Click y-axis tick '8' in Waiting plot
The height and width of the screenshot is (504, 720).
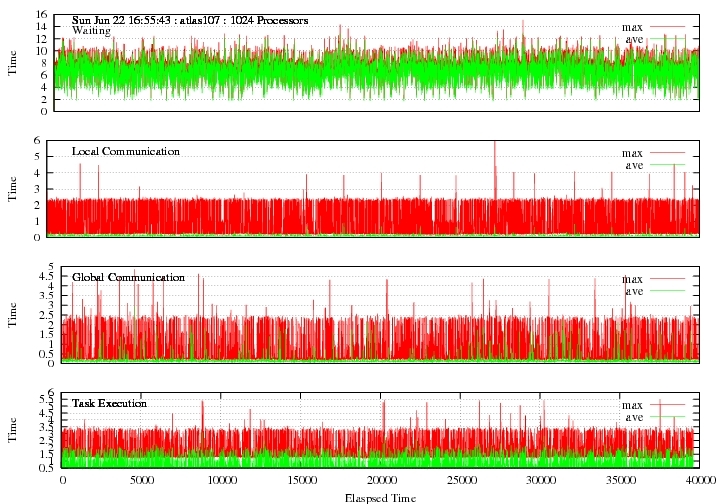coord(44,63)
